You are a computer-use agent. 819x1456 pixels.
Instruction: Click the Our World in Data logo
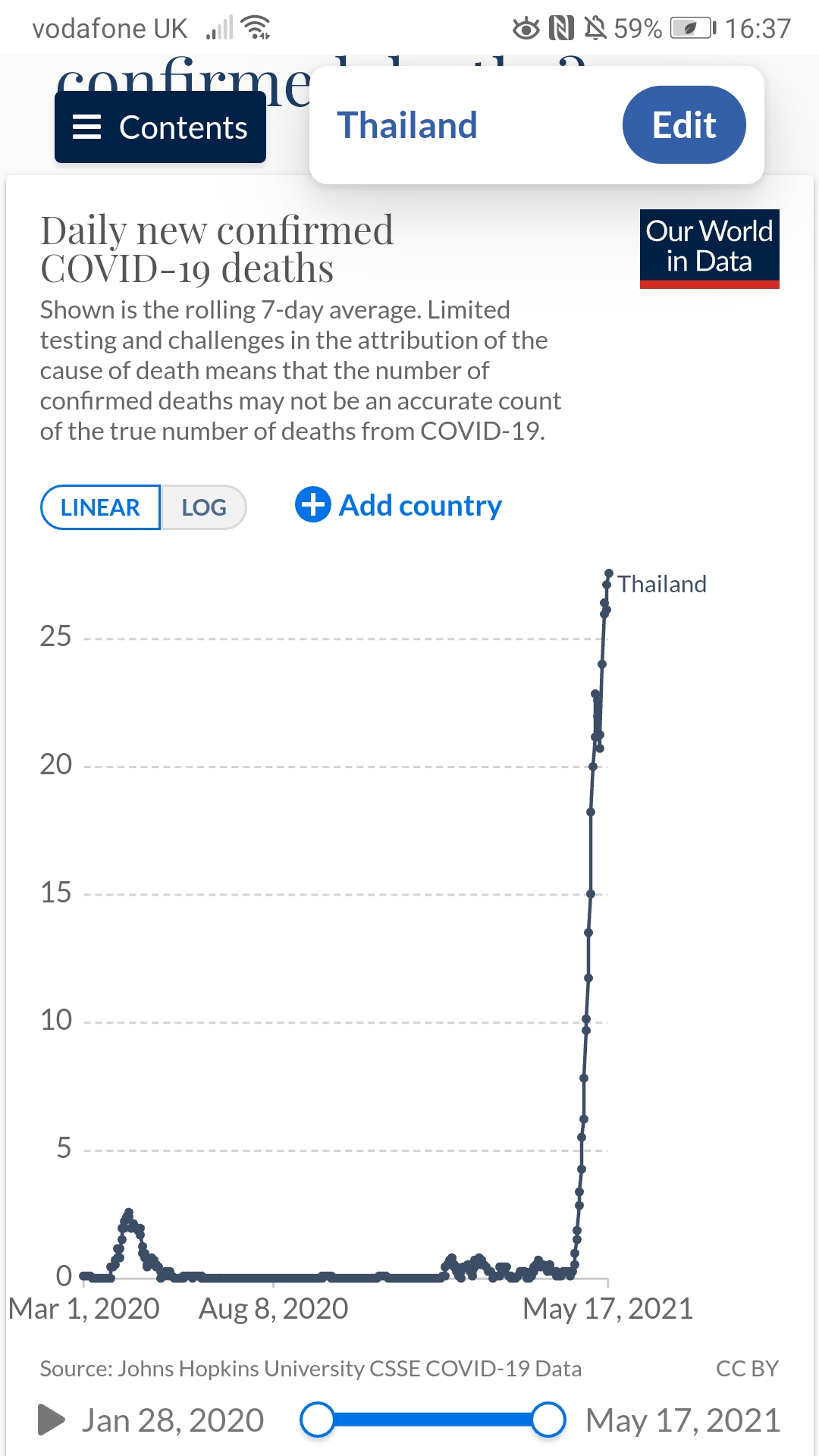coord(709,248)
